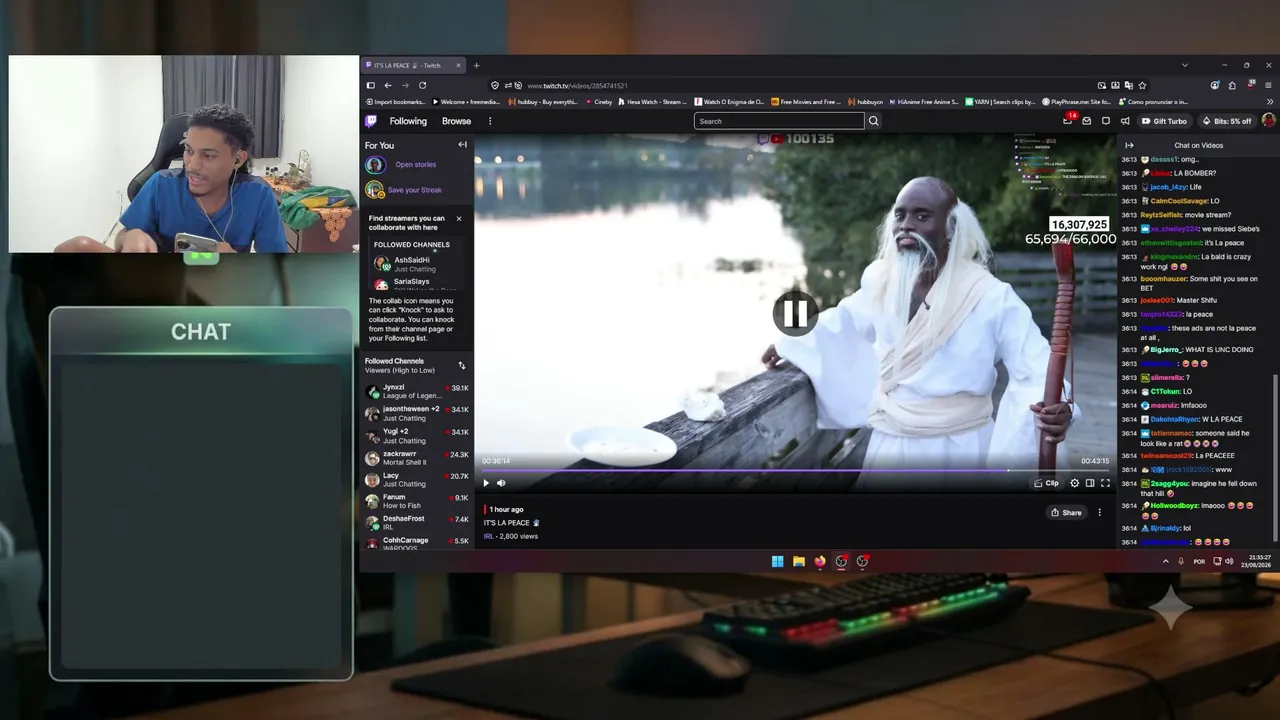Open stories link in sidebar
The image size is (1280, 720).
point(415,165)
